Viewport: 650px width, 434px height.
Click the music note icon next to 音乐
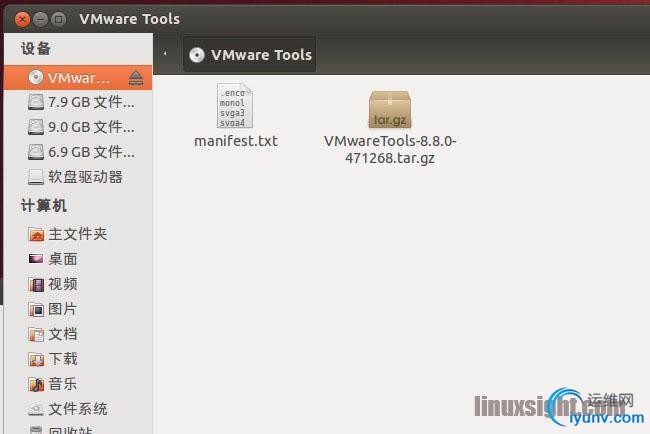(36, 384)
